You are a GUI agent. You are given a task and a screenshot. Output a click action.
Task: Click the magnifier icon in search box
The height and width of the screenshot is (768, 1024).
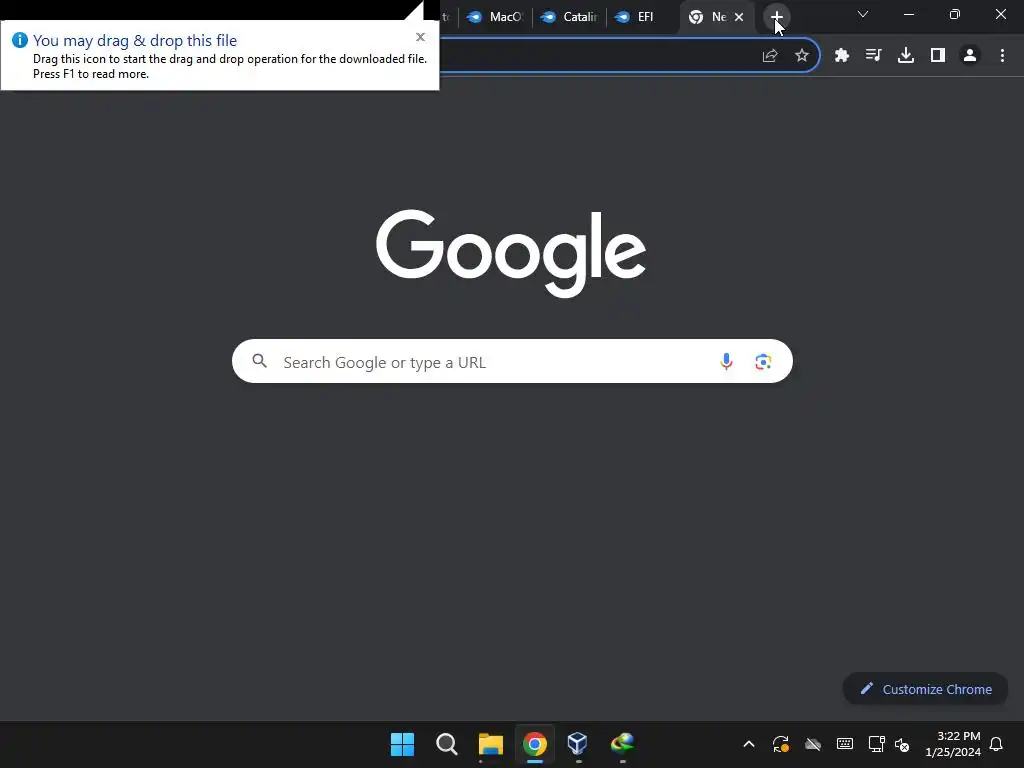[260, 361]
